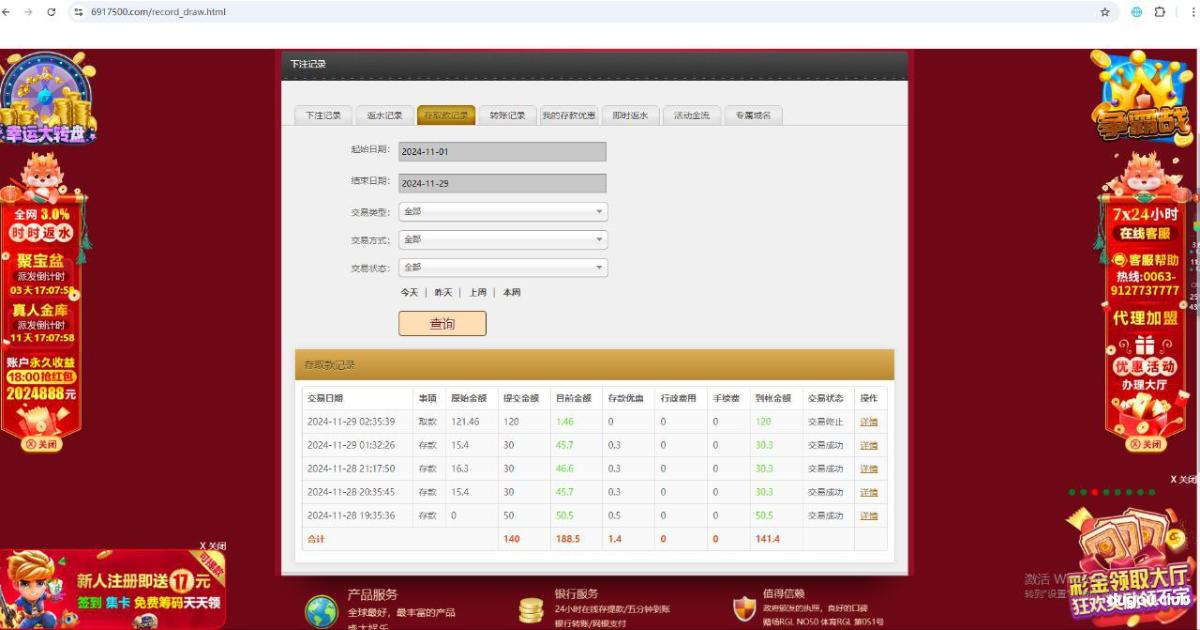Open the 交易状态 dropdown
The width and height of the screenshot is (1200, 630).
pos(503,267)
